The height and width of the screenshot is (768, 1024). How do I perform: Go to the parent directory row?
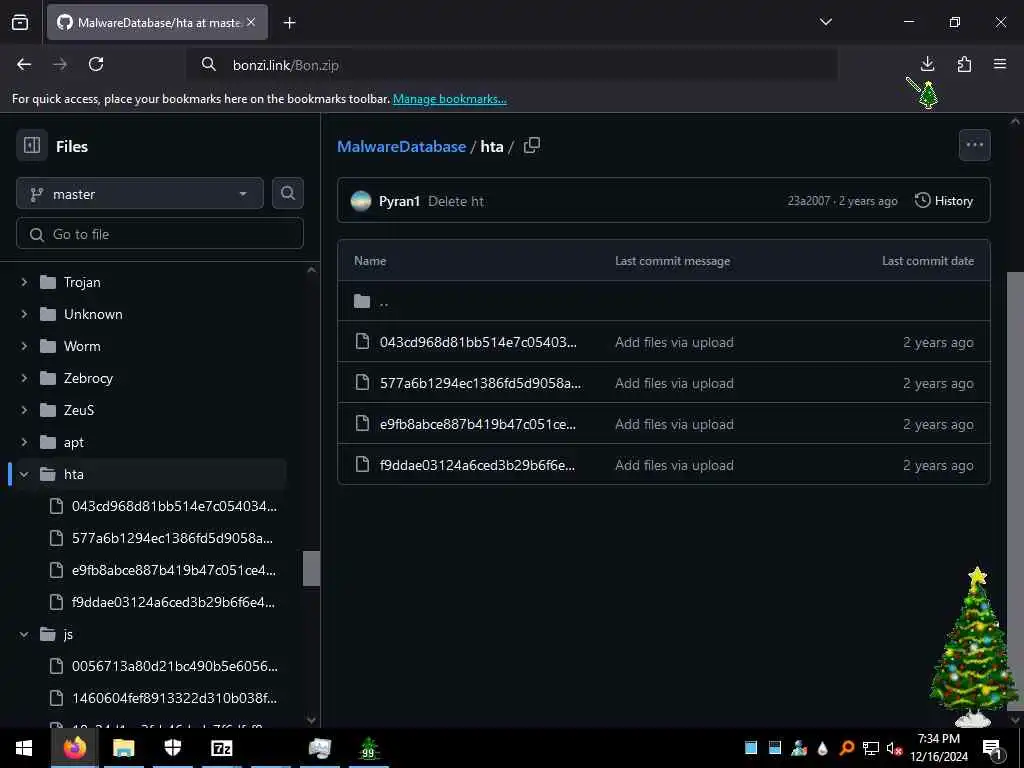pyautogui.click(x=664, y=301)
